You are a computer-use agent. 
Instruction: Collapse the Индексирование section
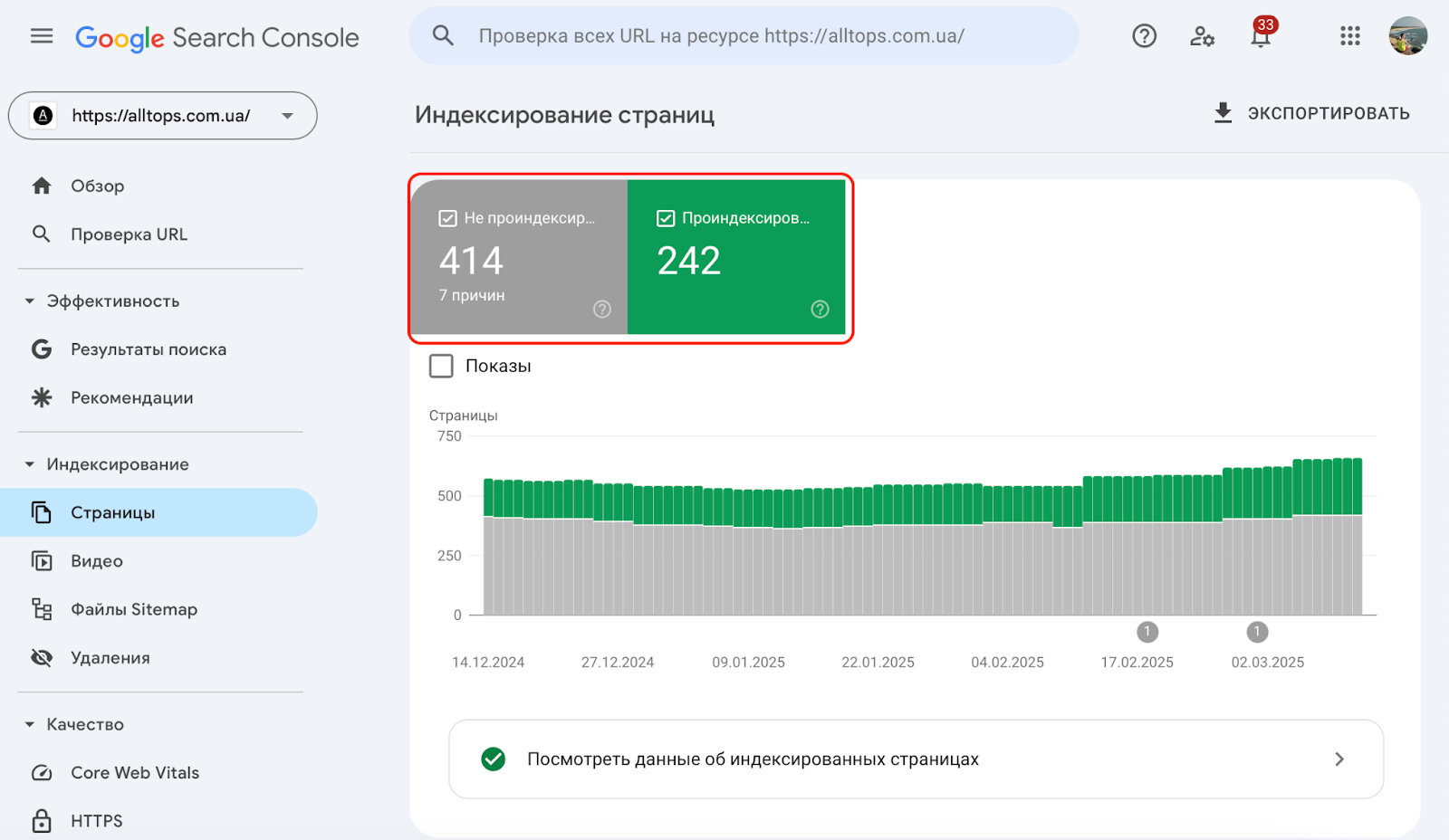coord(30,464)
